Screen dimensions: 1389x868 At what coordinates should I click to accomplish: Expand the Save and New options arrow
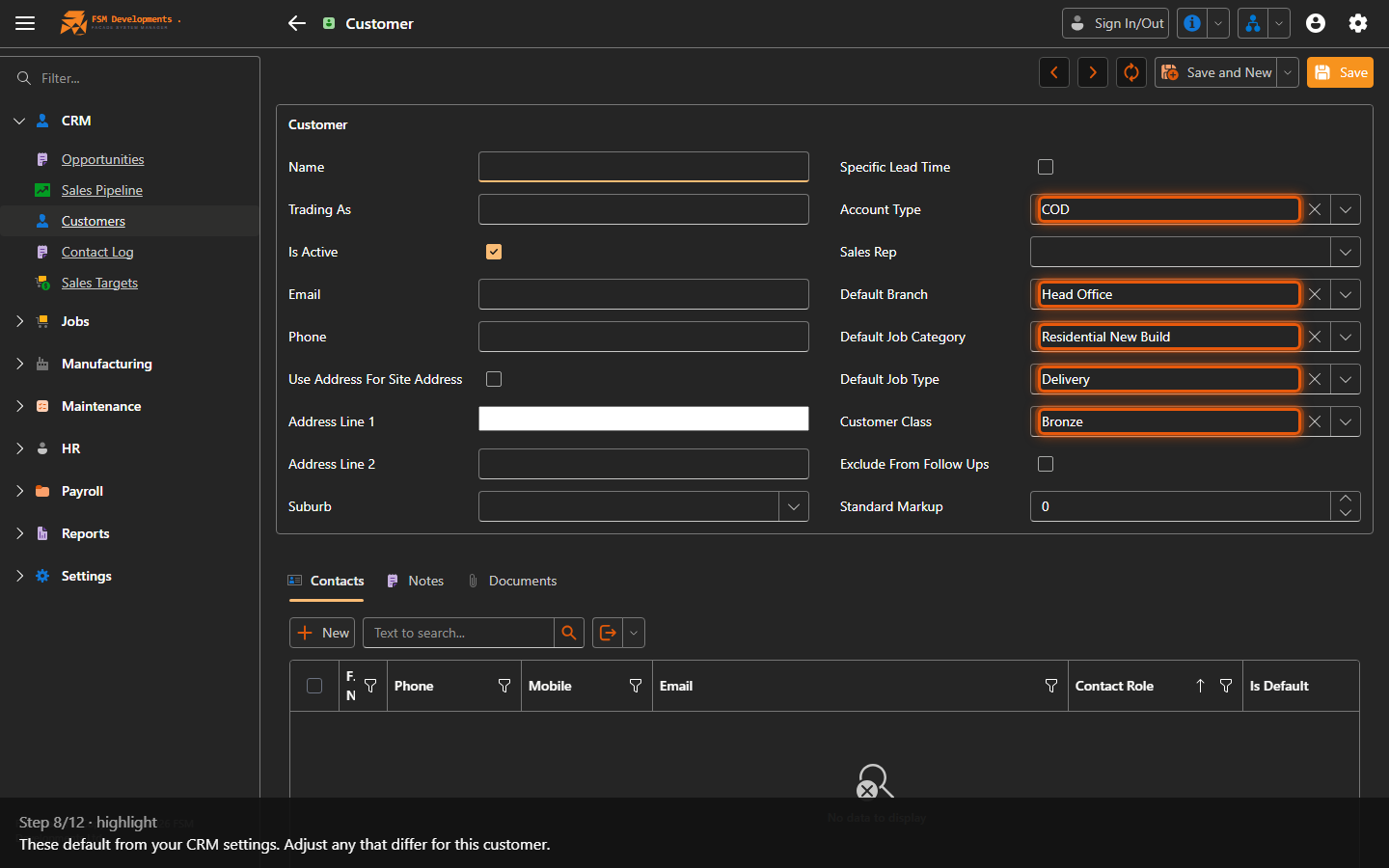1288,72
